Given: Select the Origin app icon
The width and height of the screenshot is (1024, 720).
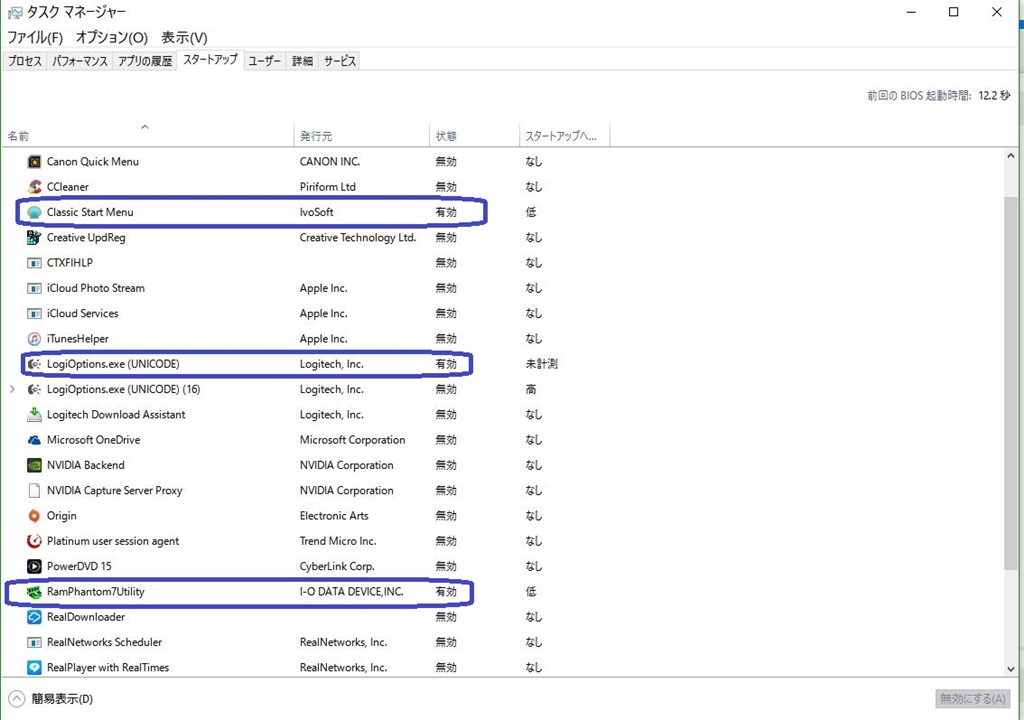Looking at the screenshot, I should [x=35, y=516].
